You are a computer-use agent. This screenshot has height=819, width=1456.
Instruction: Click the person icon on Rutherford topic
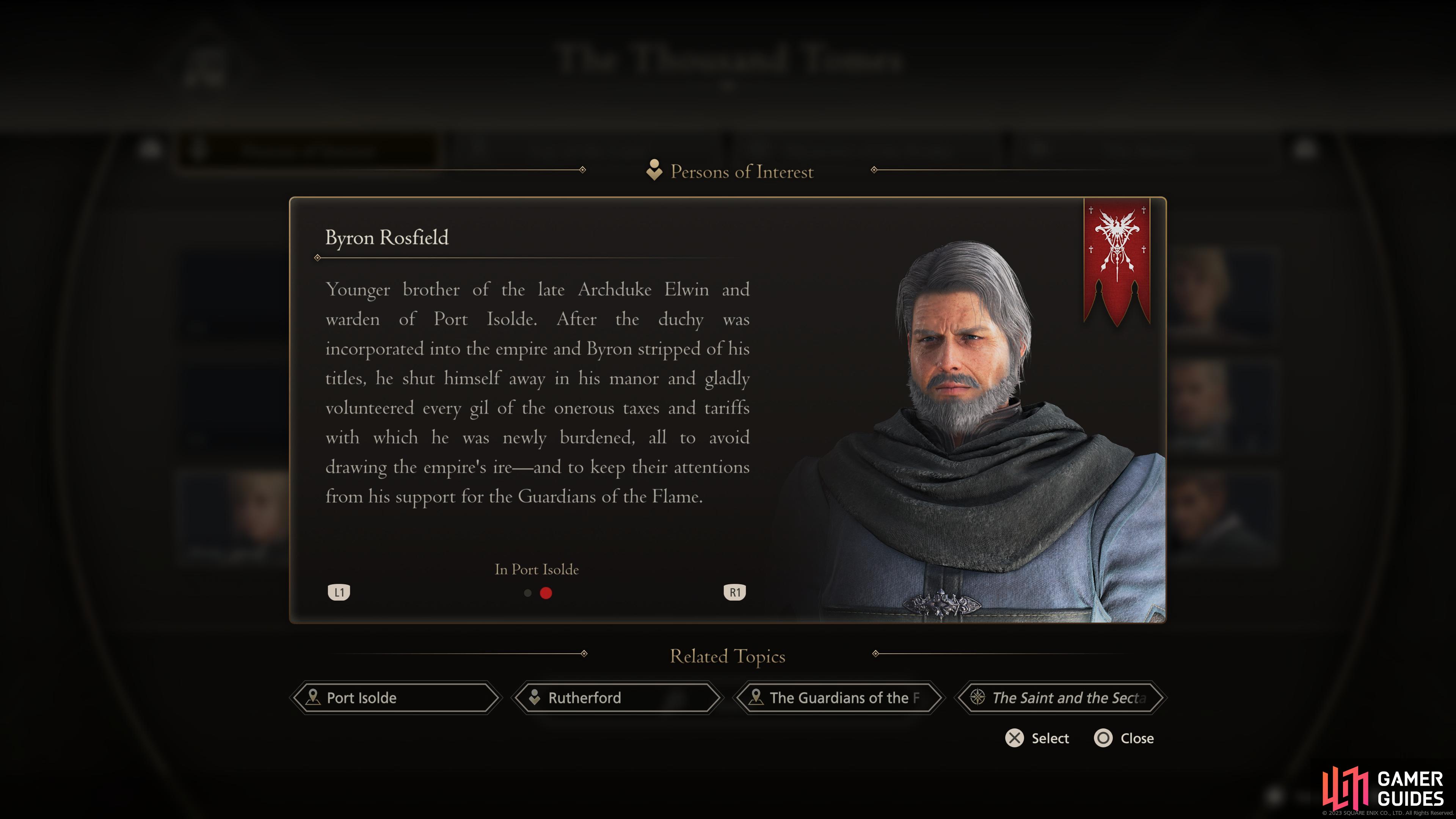pyautogui.click(x=534, y=698)
